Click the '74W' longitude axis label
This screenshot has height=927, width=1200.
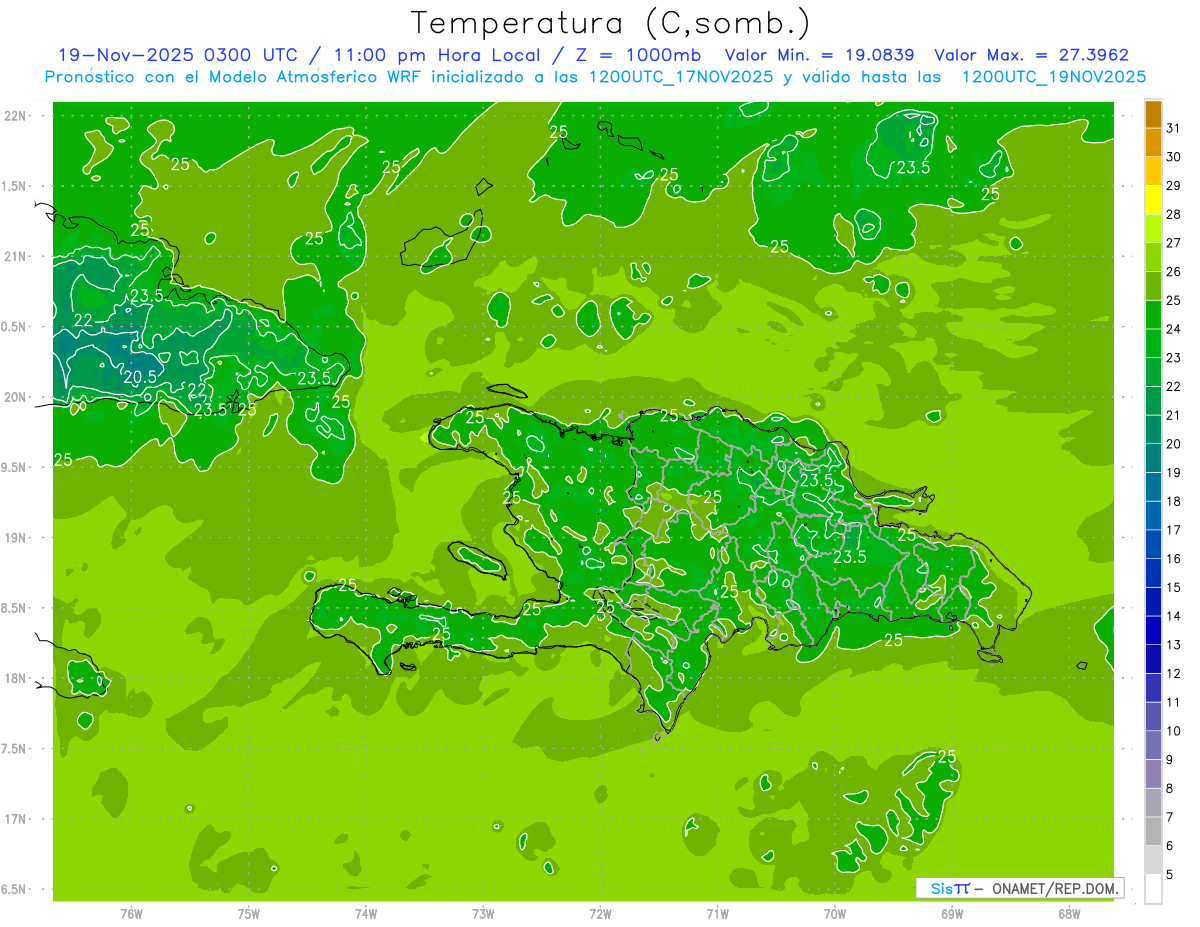pos(366,913)
